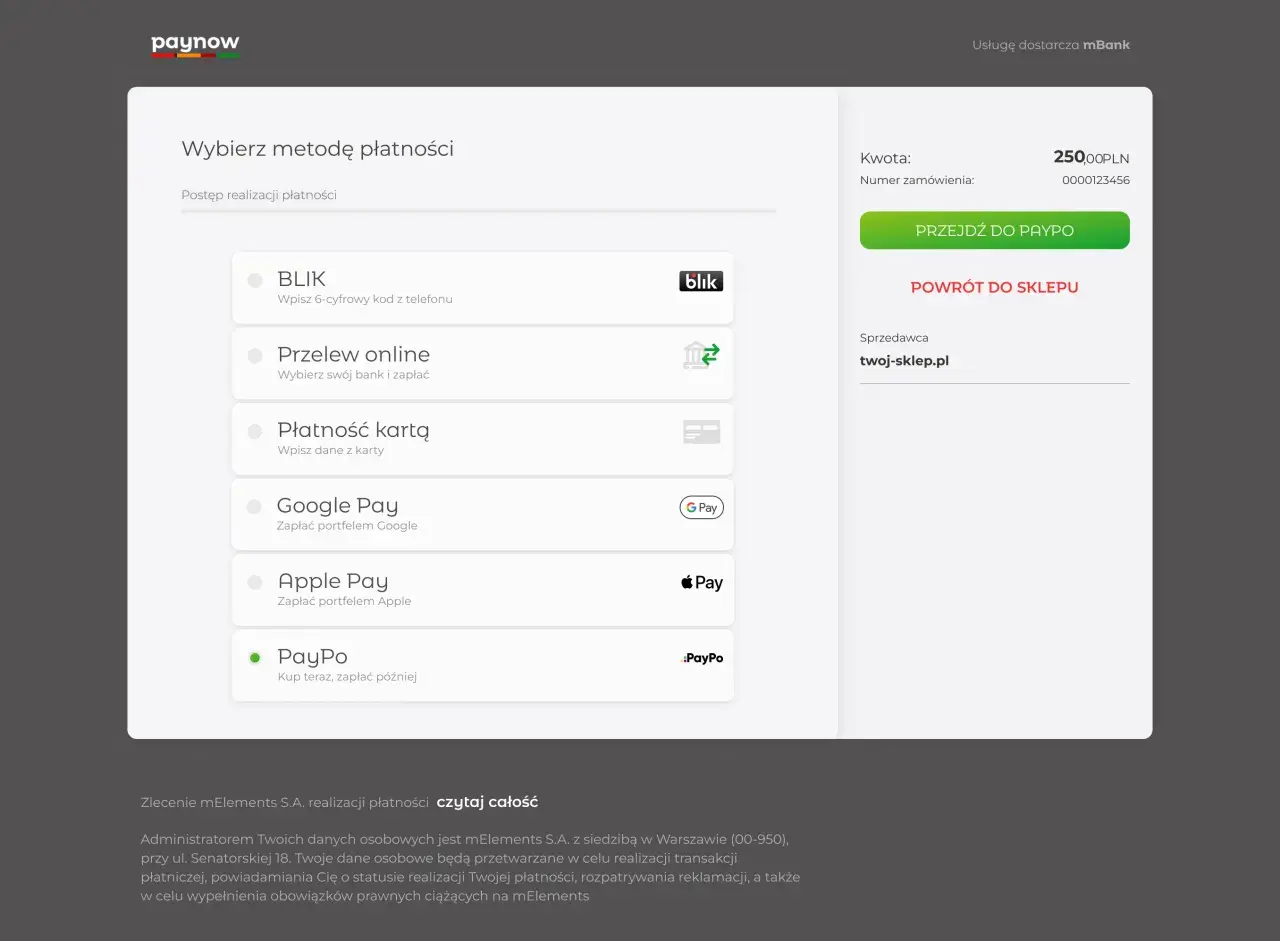Click the seller name twoj-sklep.pl
This screenshot has width=1280, height=941.
click(904, 360)
